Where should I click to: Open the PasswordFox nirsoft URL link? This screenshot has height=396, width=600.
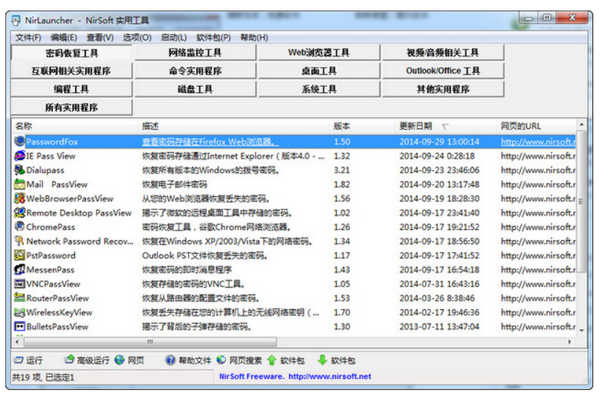click(x=538, y=142)
